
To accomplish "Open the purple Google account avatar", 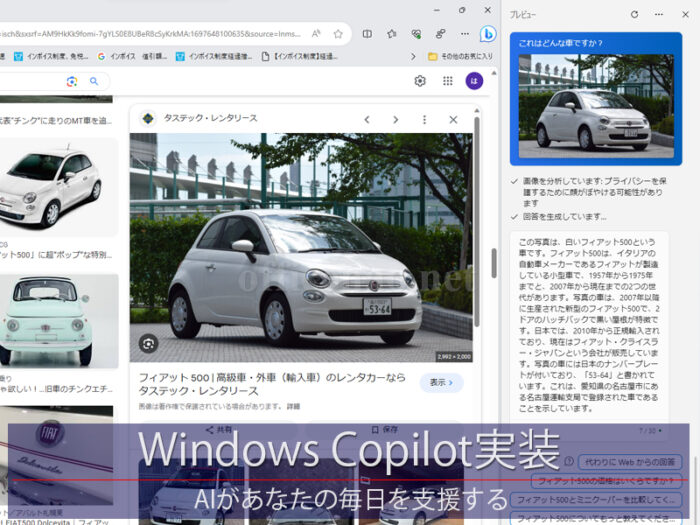I will point(474,81).
